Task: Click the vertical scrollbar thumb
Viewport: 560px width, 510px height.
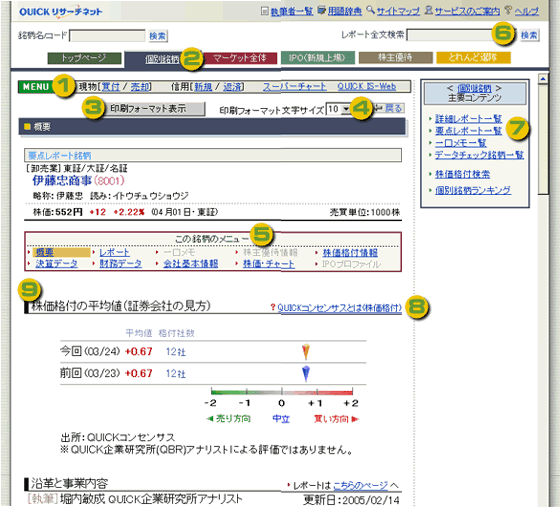Action: tap(543, 139)
